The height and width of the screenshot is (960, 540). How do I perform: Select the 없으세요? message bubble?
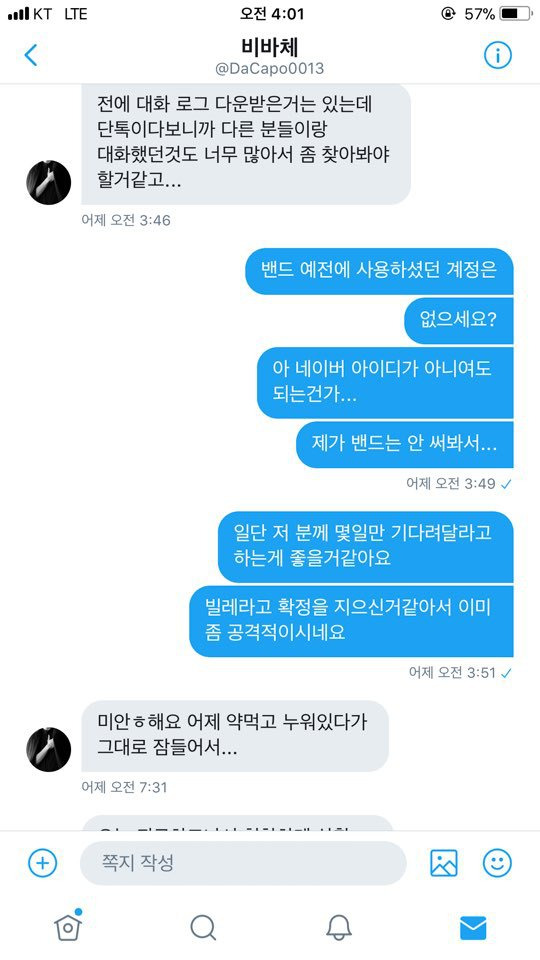[459, 321]
